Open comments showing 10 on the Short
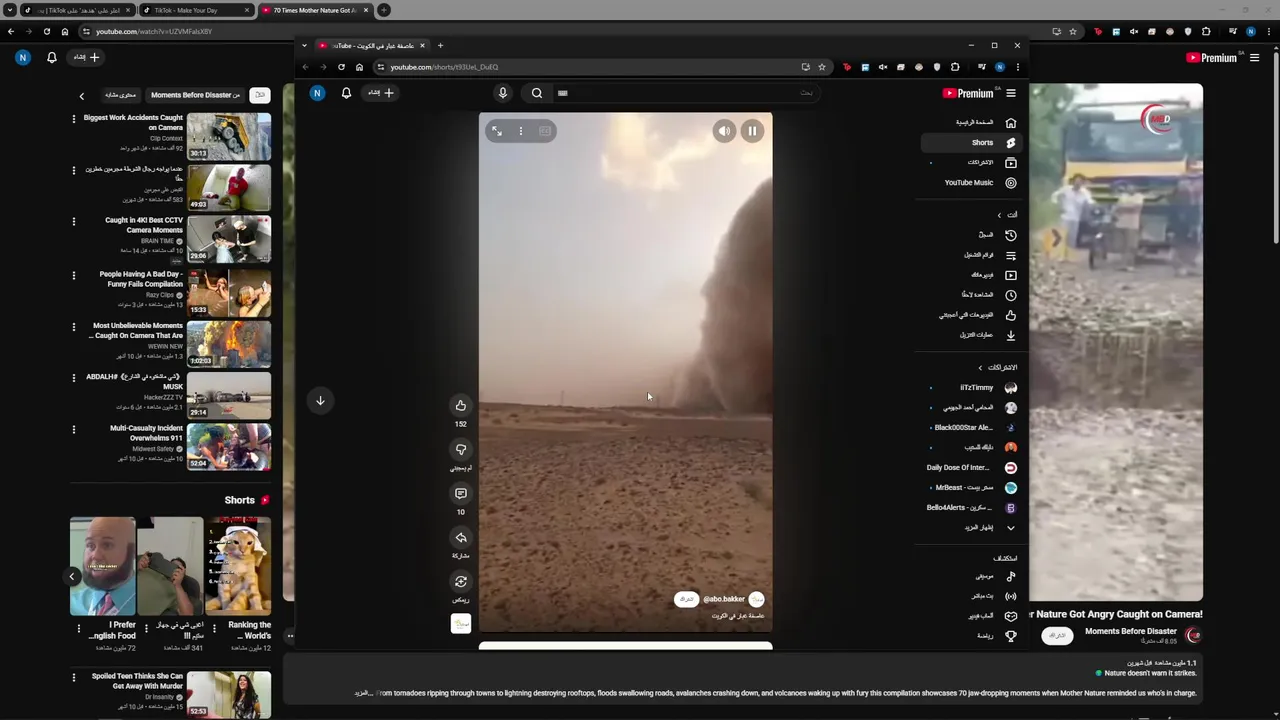This screenshot has width=1280, height=720. pyautogui.click(x=461, y=493)
